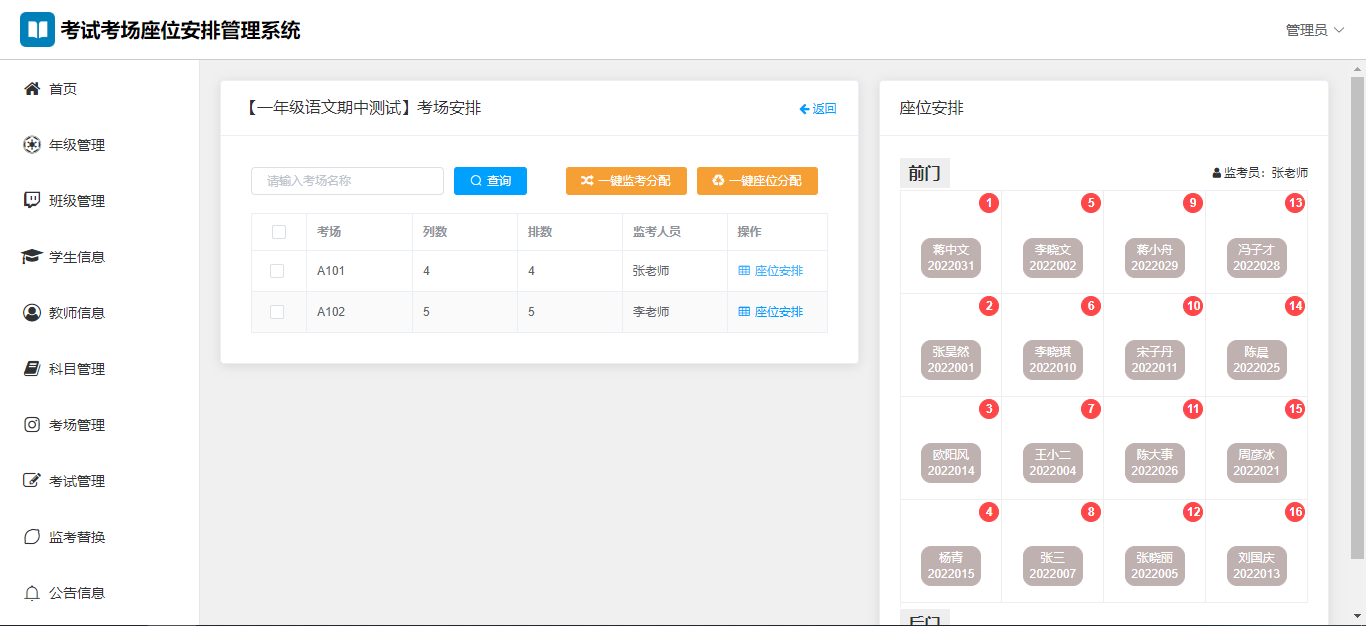Screen dimensions: 1366x626
Task: Select seat card 李晓文 2022002
Action: pyautogui.click(x=1053, y=258)
